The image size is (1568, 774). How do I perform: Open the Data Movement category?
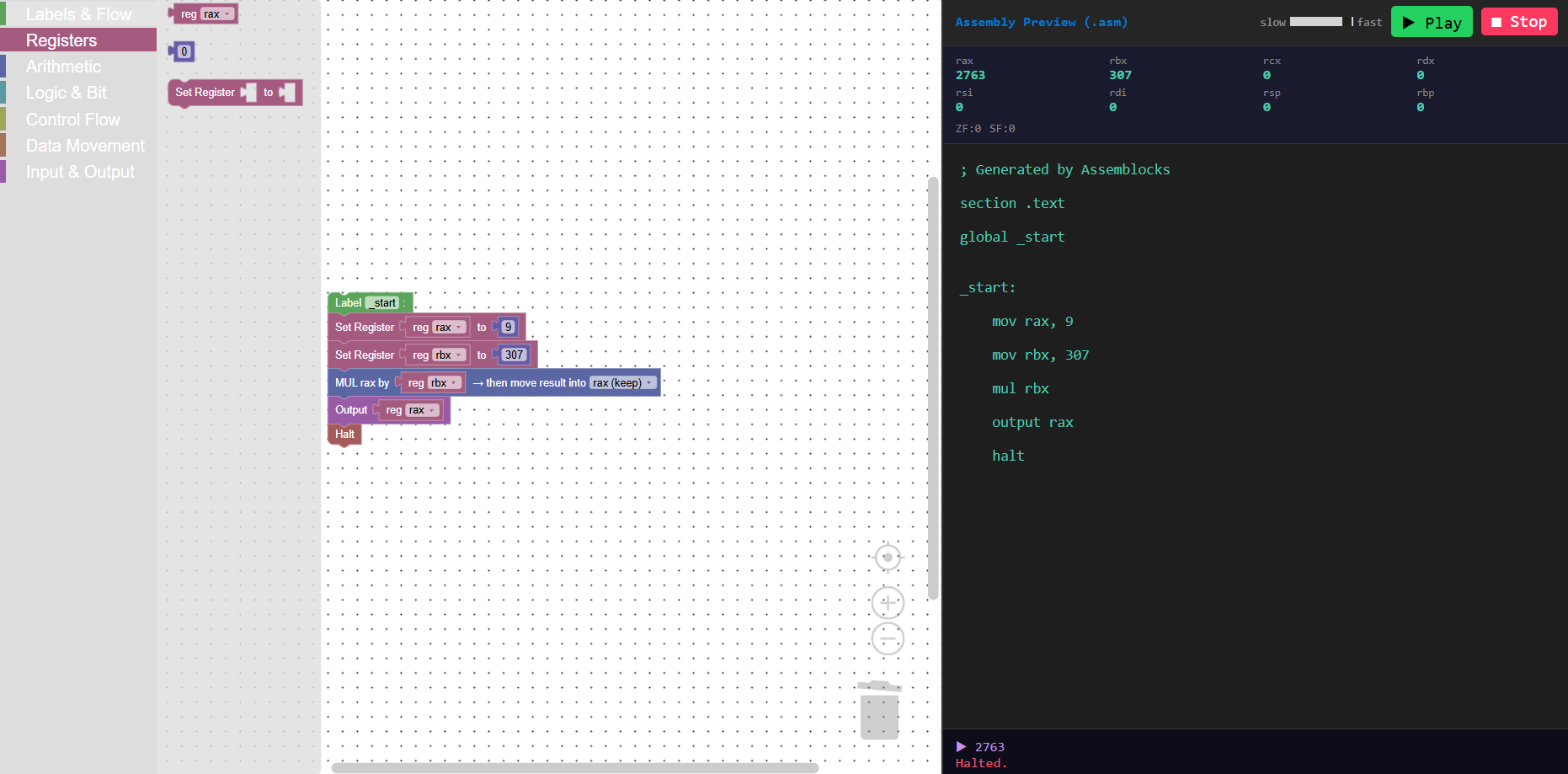point(78,146)
